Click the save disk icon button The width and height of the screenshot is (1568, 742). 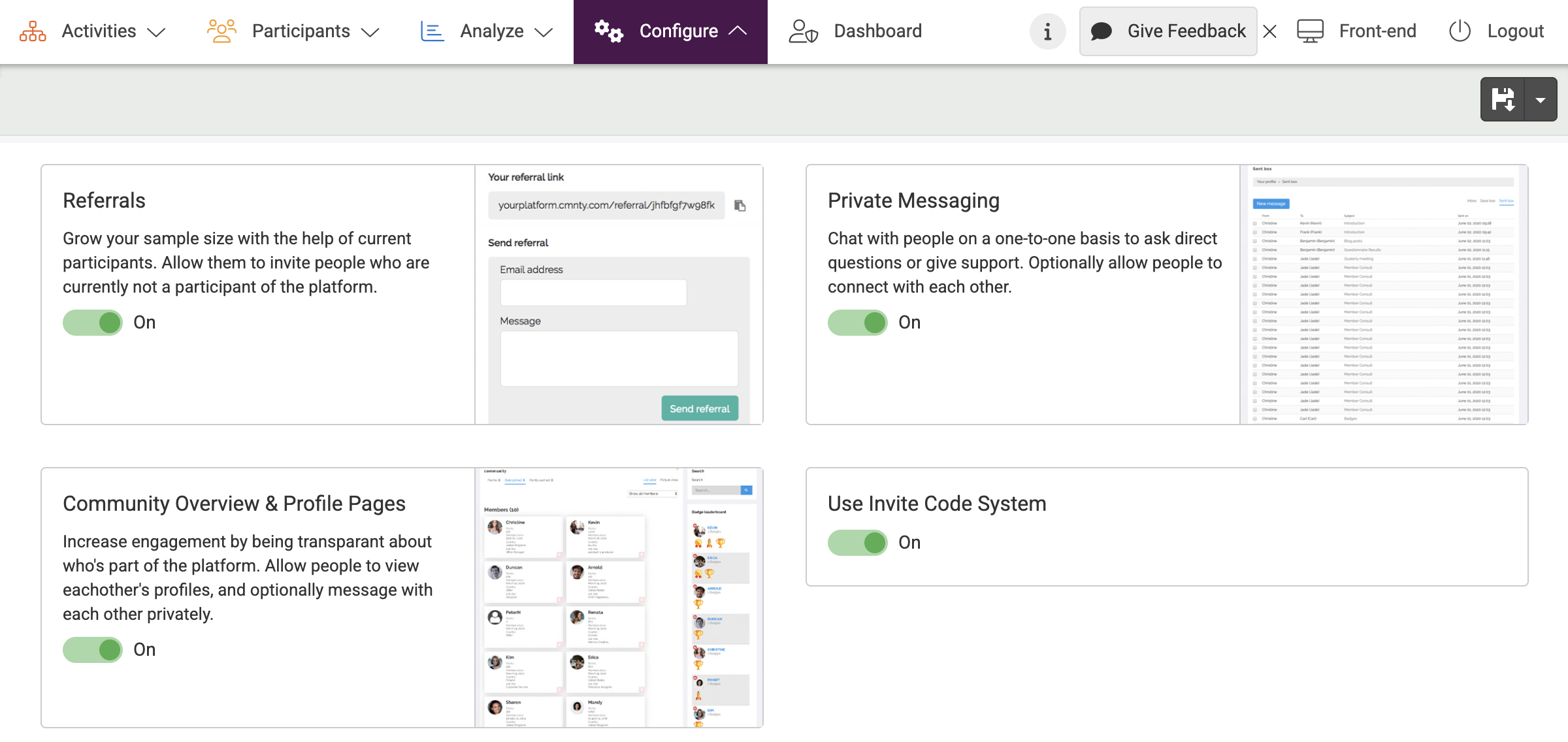click(x=1503, y=100)
